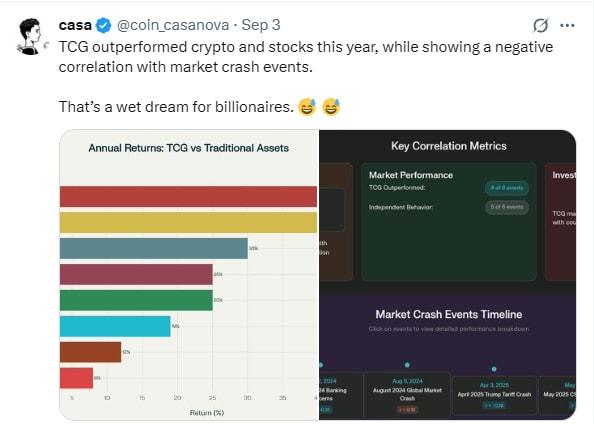The width and height of the screenshot is (594, 424).
Task: Open the Sep 3 post timestamp
Action: pyautogui.click(x=261, y=25)
